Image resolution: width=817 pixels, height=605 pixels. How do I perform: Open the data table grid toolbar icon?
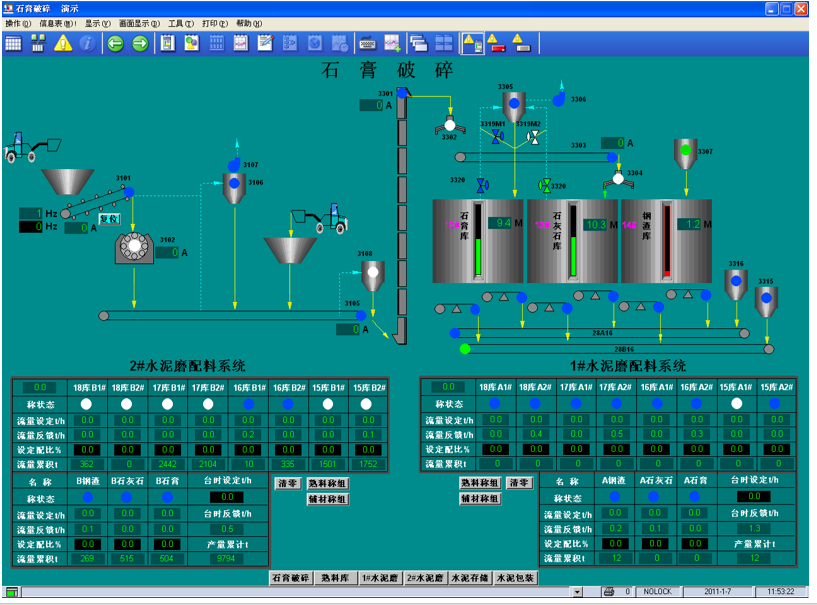coord(13,44)
